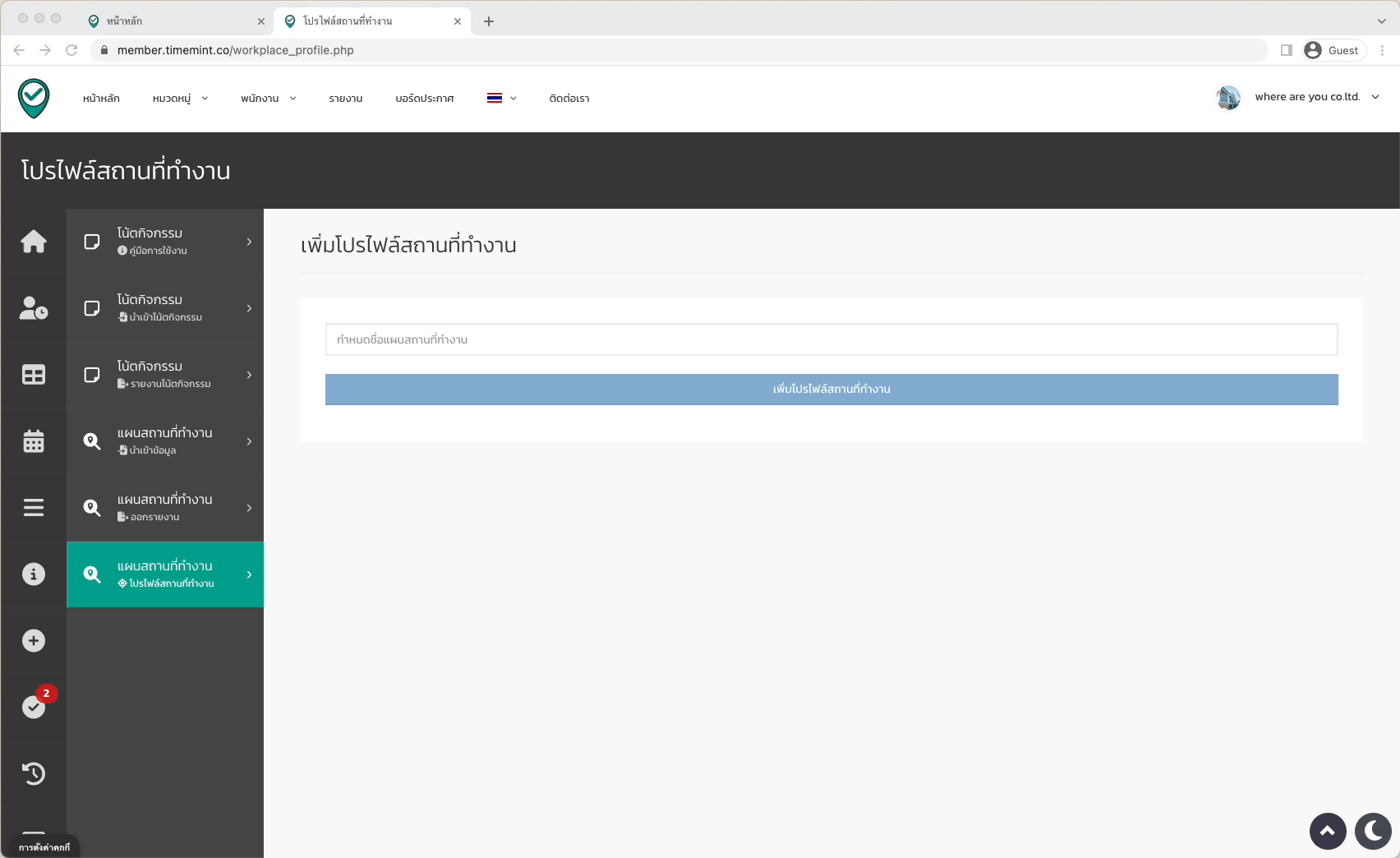Open โน้ตกิจกรรม คู่มือการใช้งาน sidebar item

(165, 242)
